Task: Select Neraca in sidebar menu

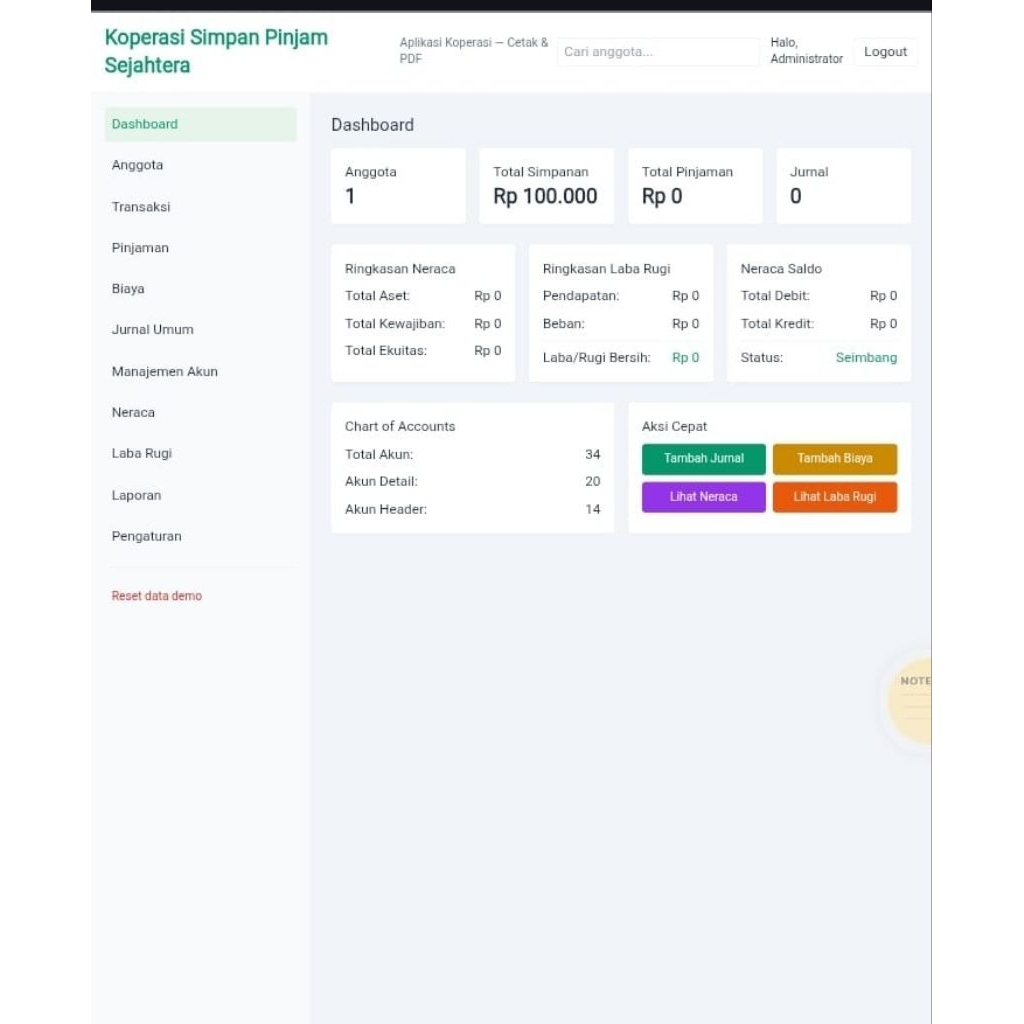Action: (200, 413)
